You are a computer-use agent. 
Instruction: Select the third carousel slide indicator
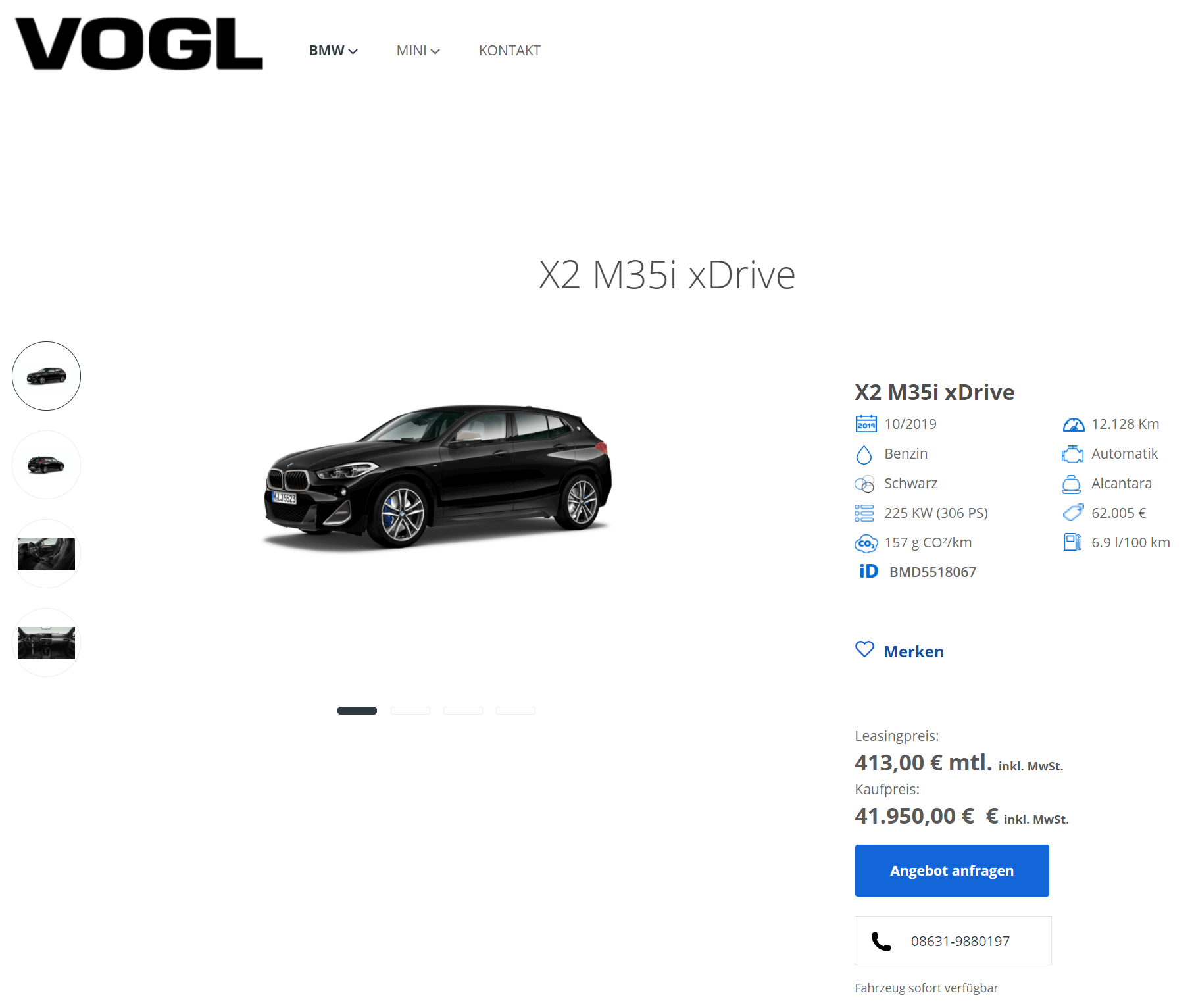point(462,711)
